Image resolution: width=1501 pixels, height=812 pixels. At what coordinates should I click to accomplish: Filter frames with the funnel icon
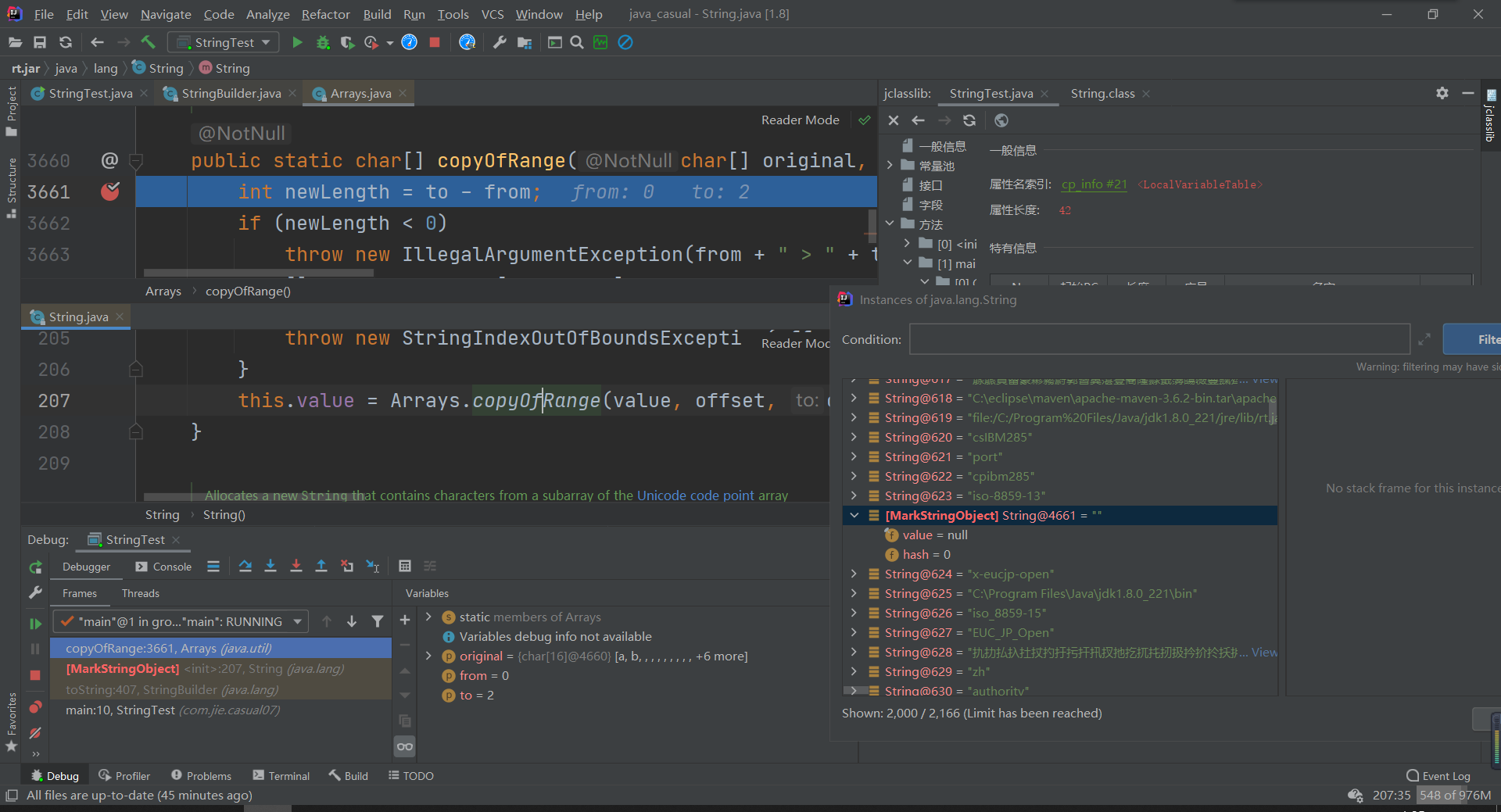(378, 621)
